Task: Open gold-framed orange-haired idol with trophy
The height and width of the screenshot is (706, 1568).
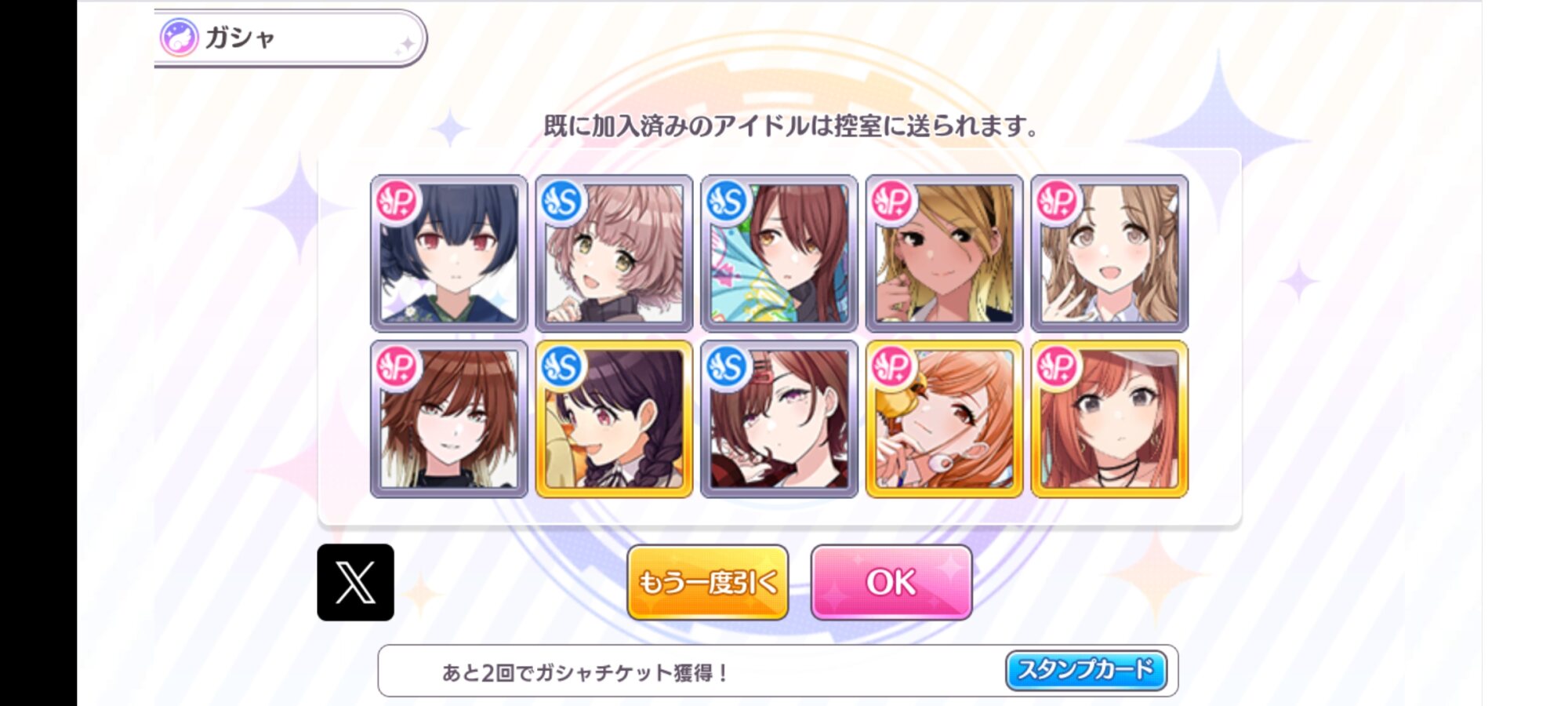Action: (x=944, y=419)
